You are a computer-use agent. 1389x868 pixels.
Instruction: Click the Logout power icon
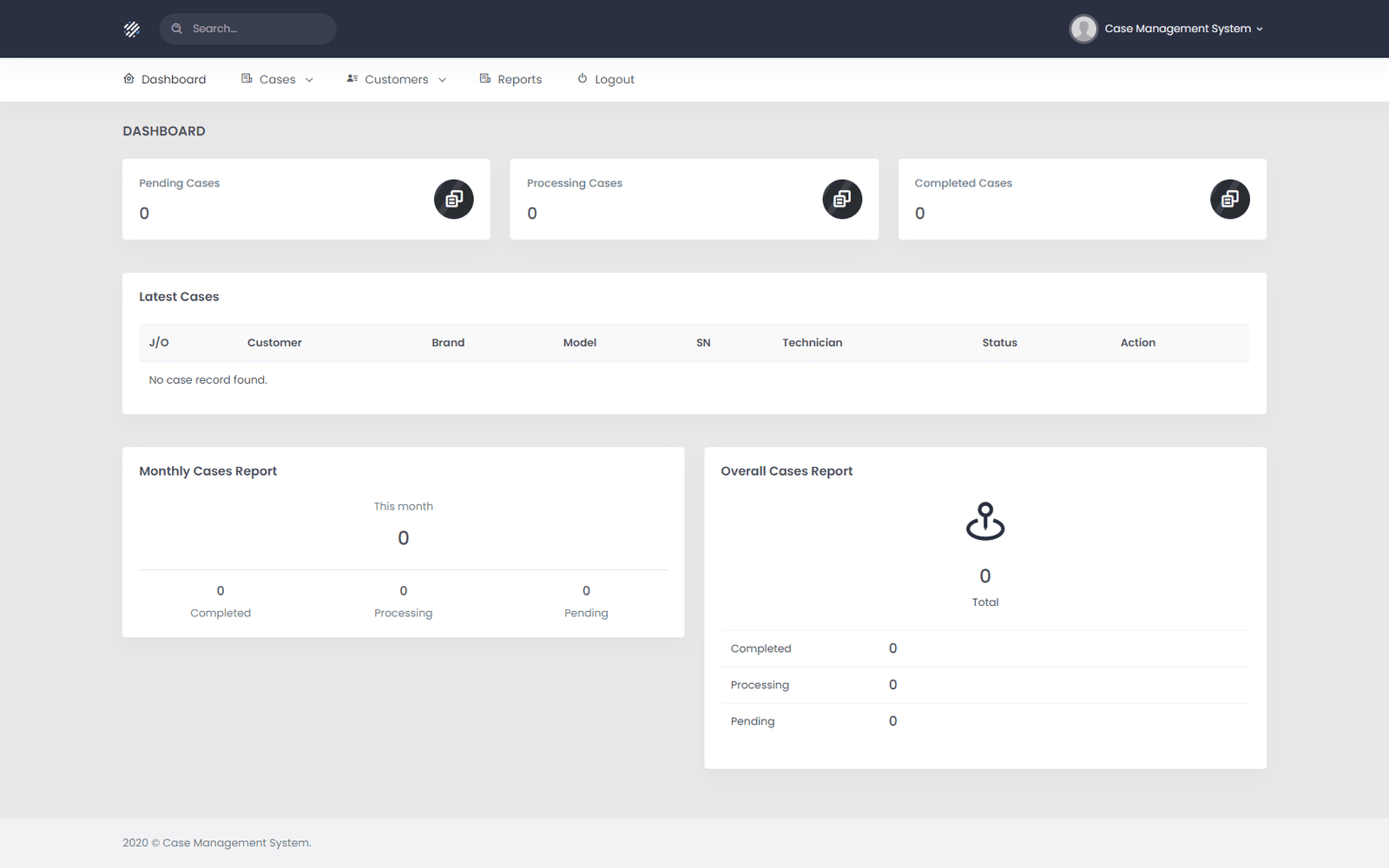click(583, 79)
